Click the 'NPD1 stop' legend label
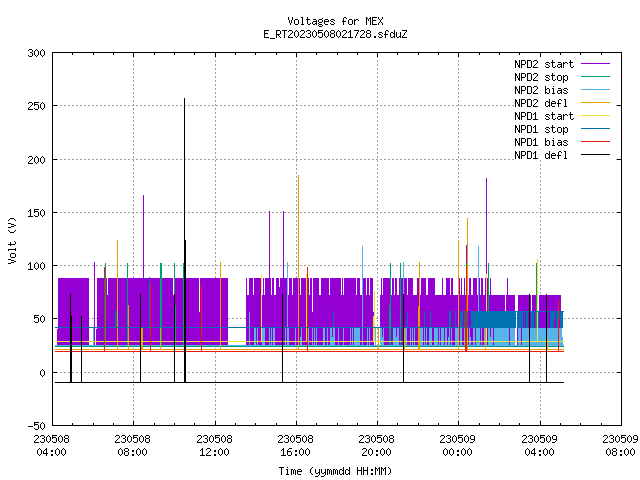Viewport: 640px width, 480px height. point(541,129)
